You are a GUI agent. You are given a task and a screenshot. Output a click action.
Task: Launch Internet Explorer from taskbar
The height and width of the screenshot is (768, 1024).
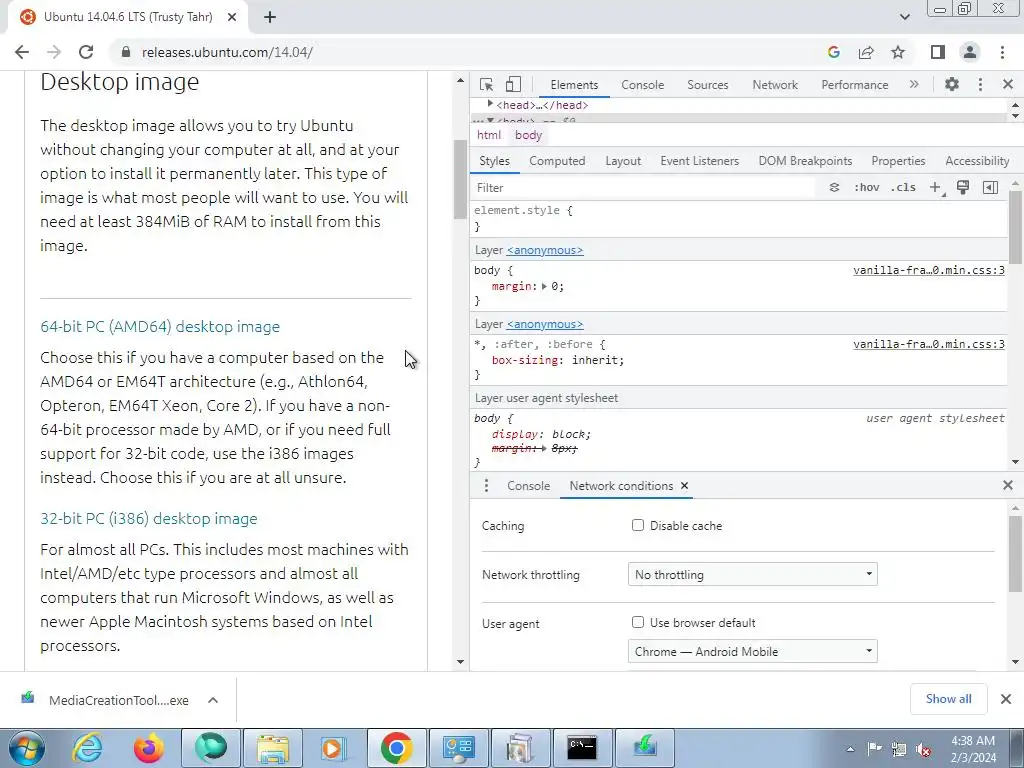pos(87,748)
